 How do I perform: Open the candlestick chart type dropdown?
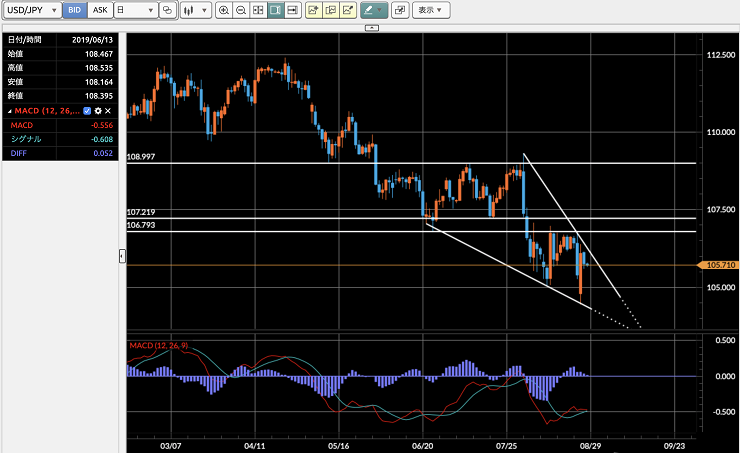195,10
